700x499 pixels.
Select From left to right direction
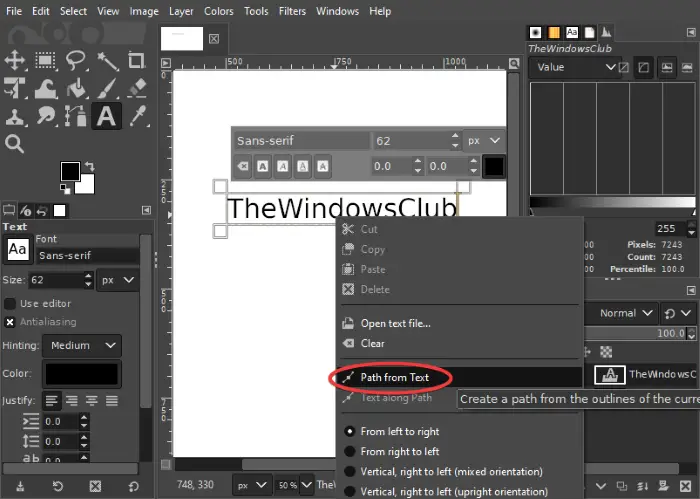400,432
